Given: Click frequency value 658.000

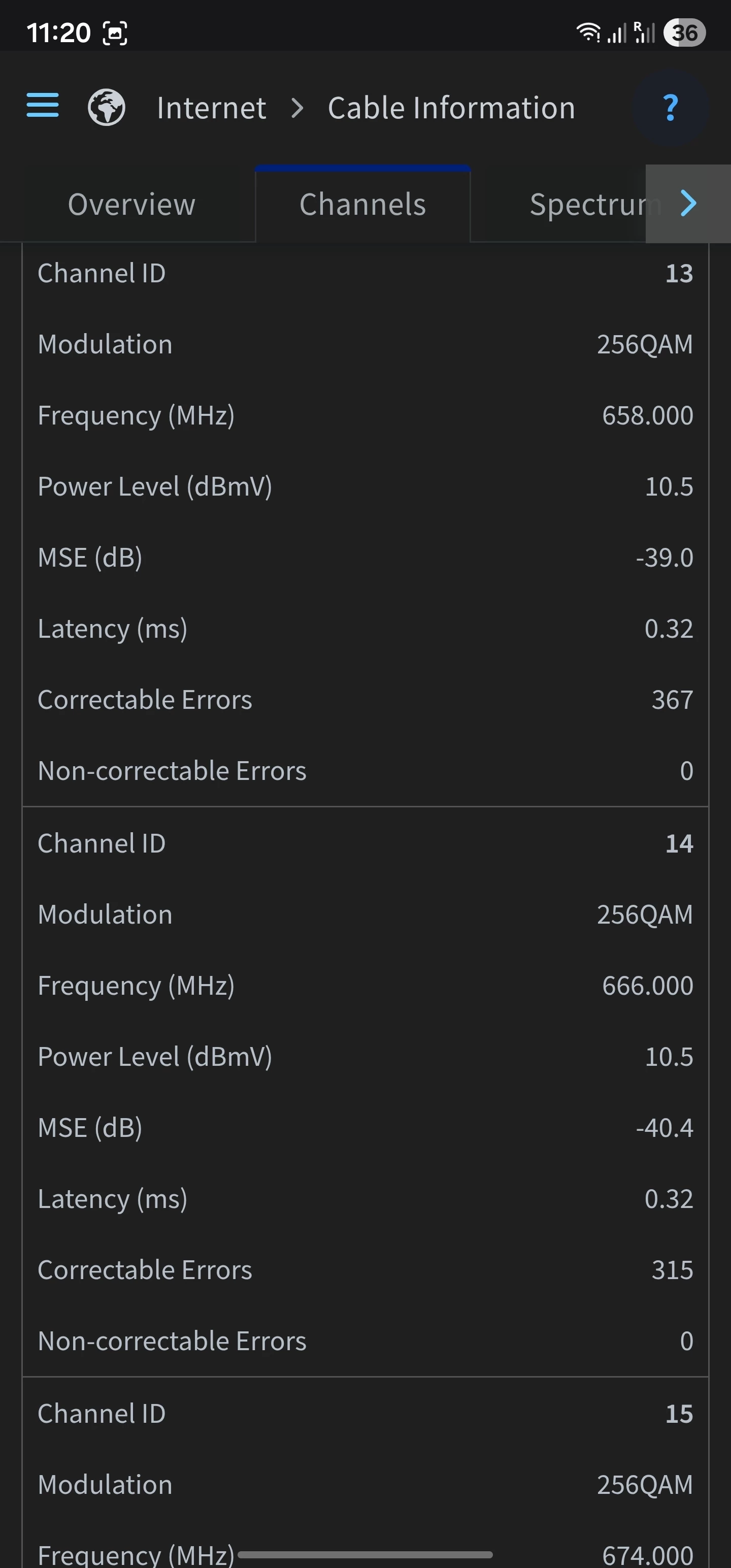Looking at the screenshot, I should click(647, 416).
